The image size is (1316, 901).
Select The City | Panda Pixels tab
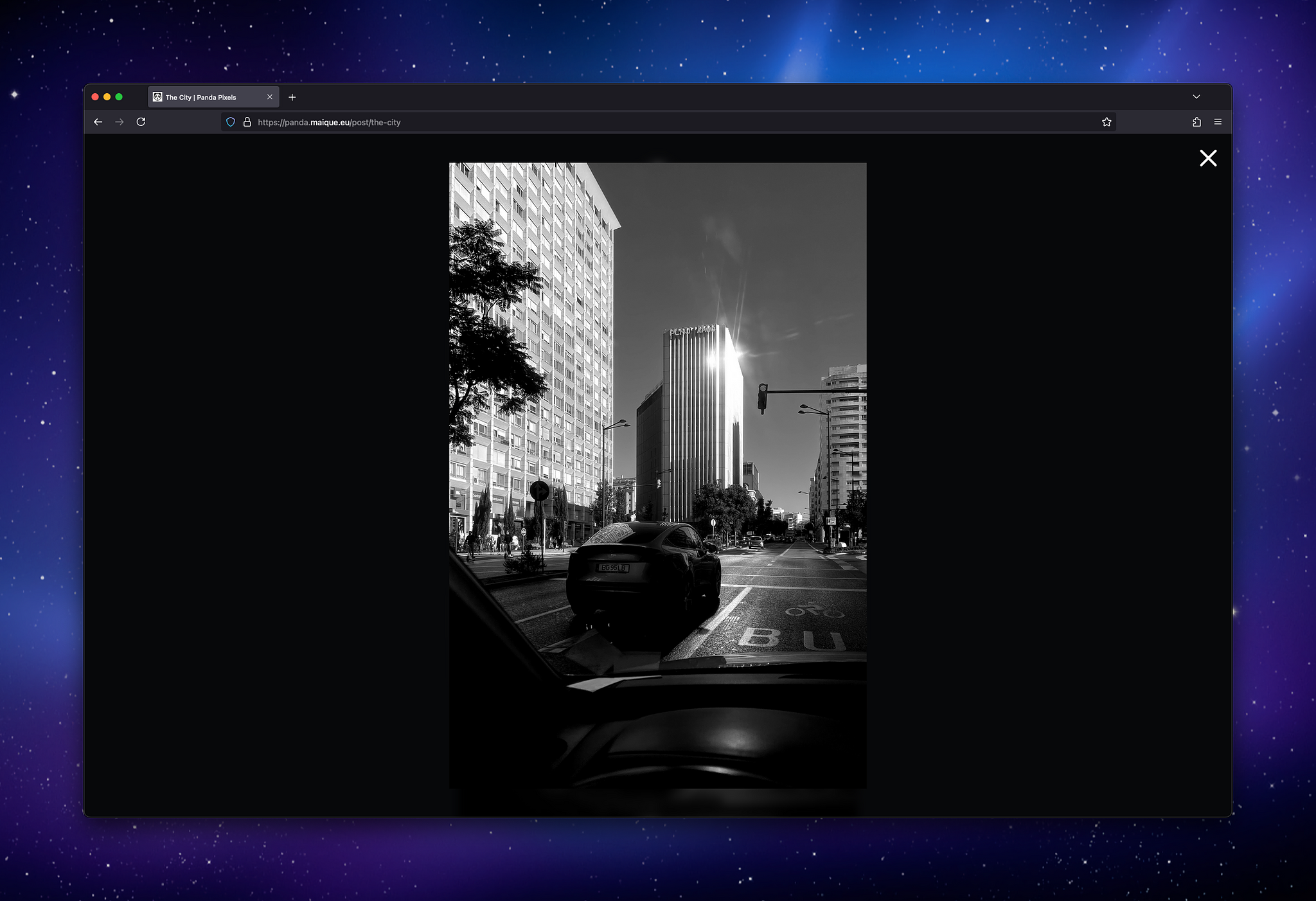213,97
